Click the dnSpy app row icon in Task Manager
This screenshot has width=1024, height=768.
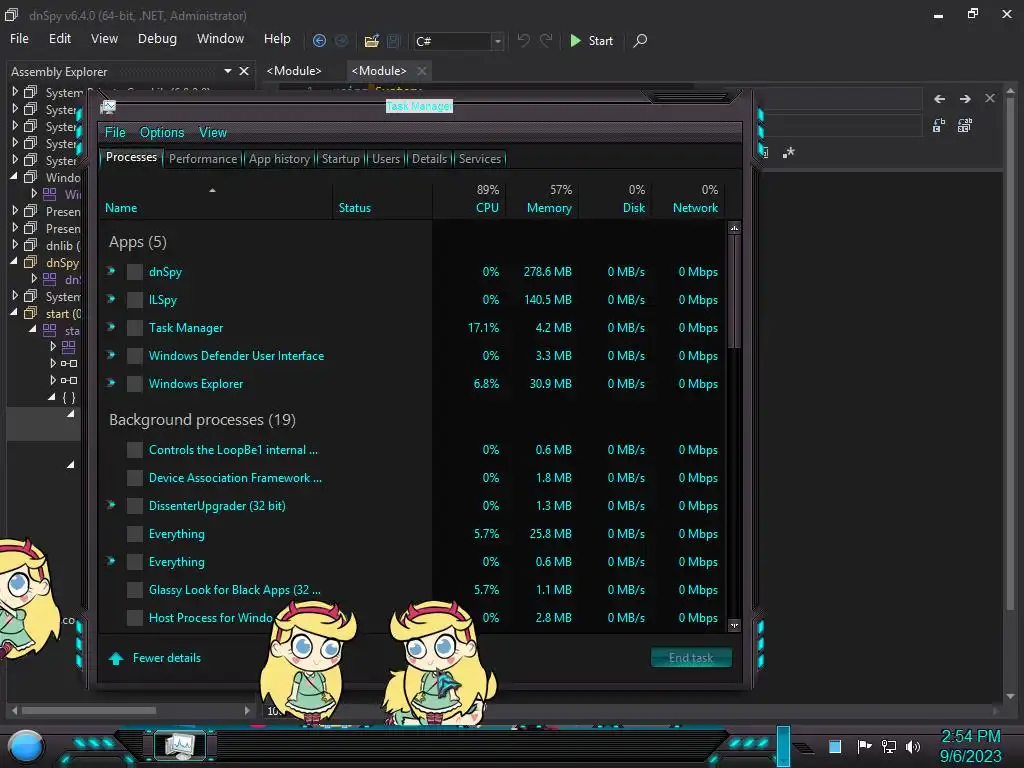pos(135,272)
